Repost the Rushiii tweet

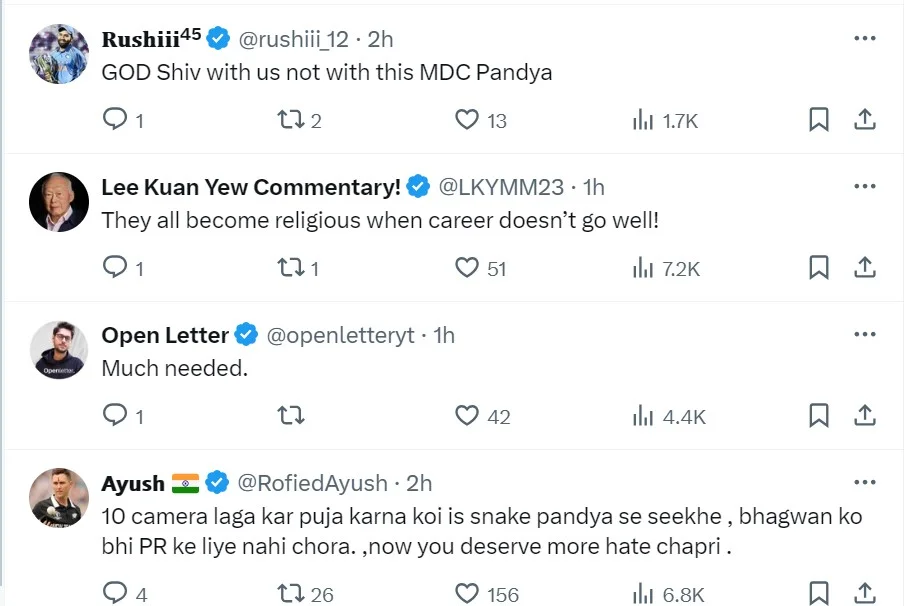coord(289,120)
